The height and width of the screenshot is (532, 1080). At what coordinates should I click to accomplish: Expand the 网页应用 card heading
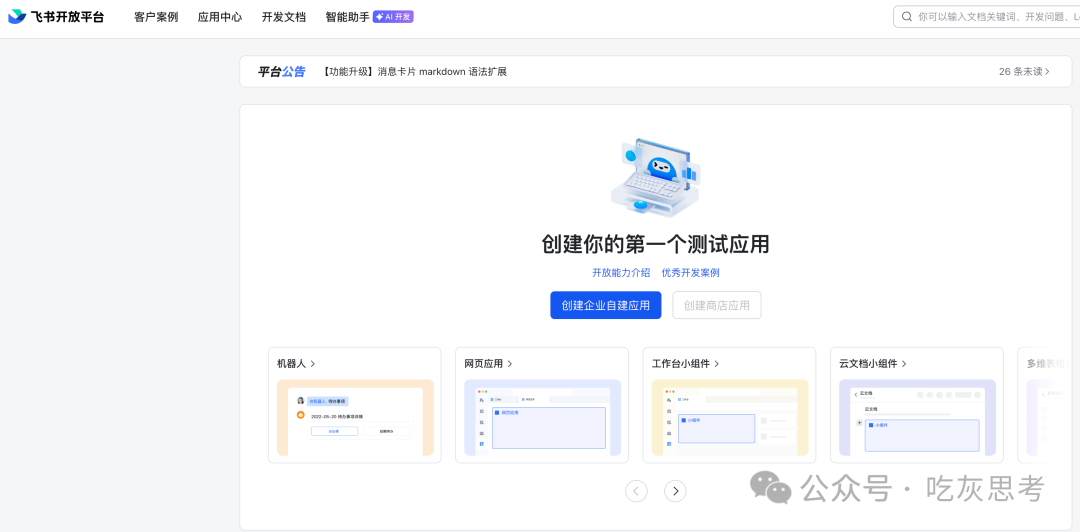[488, 363]
